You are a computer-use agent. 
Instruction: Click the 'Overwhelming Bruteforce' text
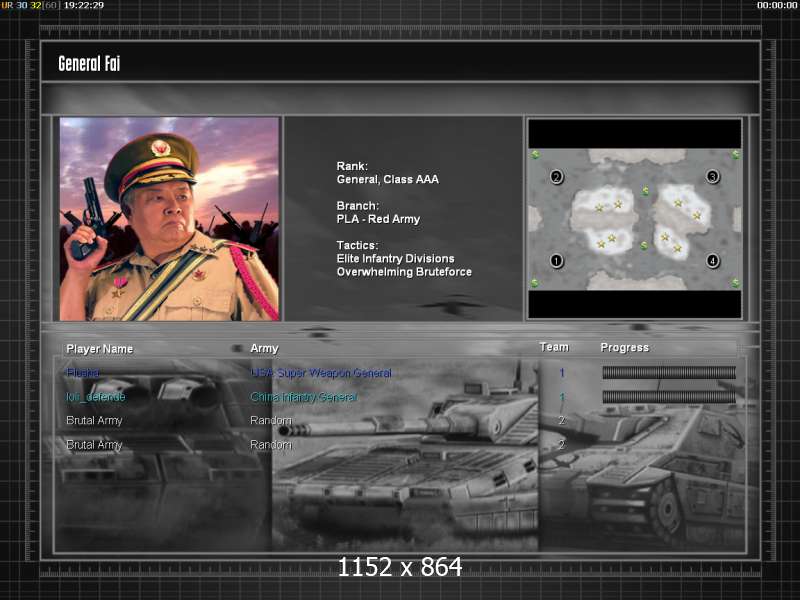pyautogui.click(x=404, y=272)
